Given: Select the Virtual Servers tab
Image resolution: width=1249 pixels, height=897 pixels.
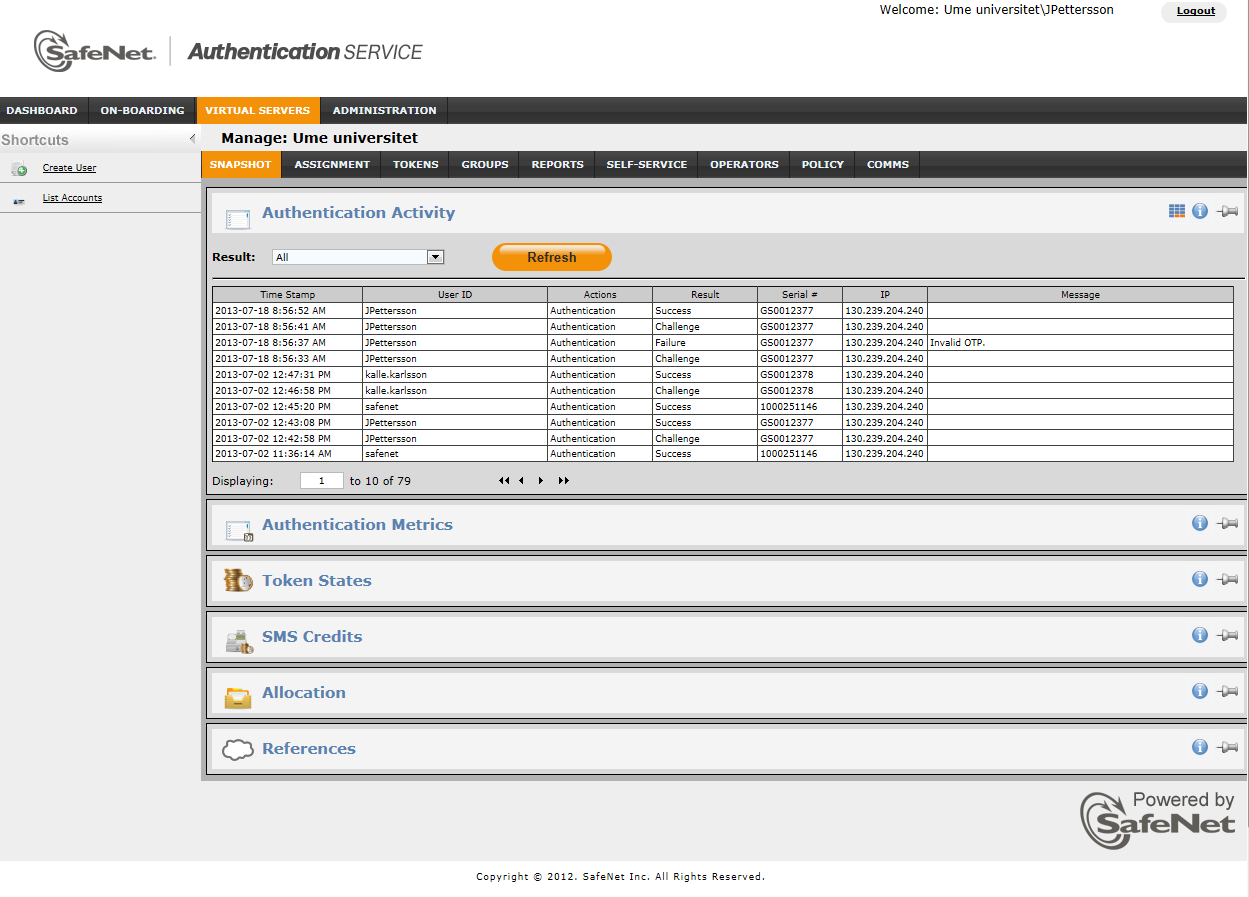Looking at the screenshot, I should (258, 110).
